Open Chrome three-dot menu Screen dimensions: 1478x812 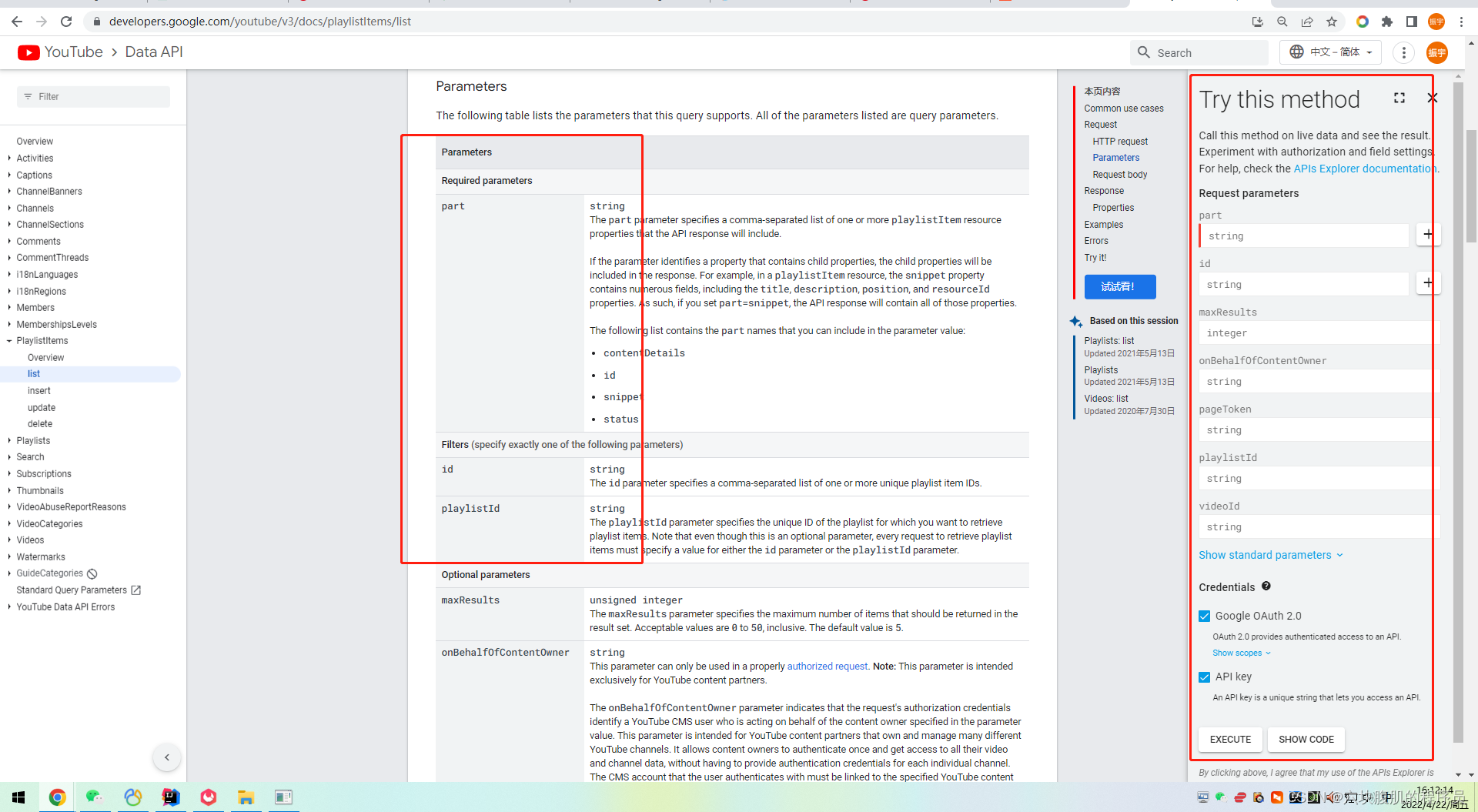click(x=1461, y=22)
